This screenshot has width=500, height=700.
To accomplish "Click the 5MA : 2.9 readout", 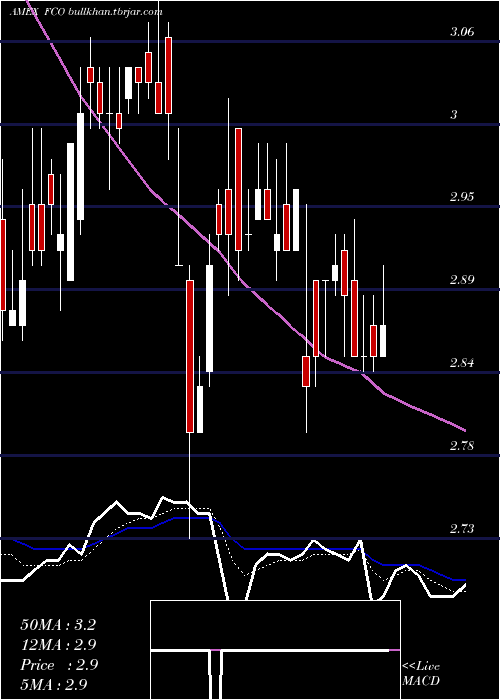I will (54, 684).
